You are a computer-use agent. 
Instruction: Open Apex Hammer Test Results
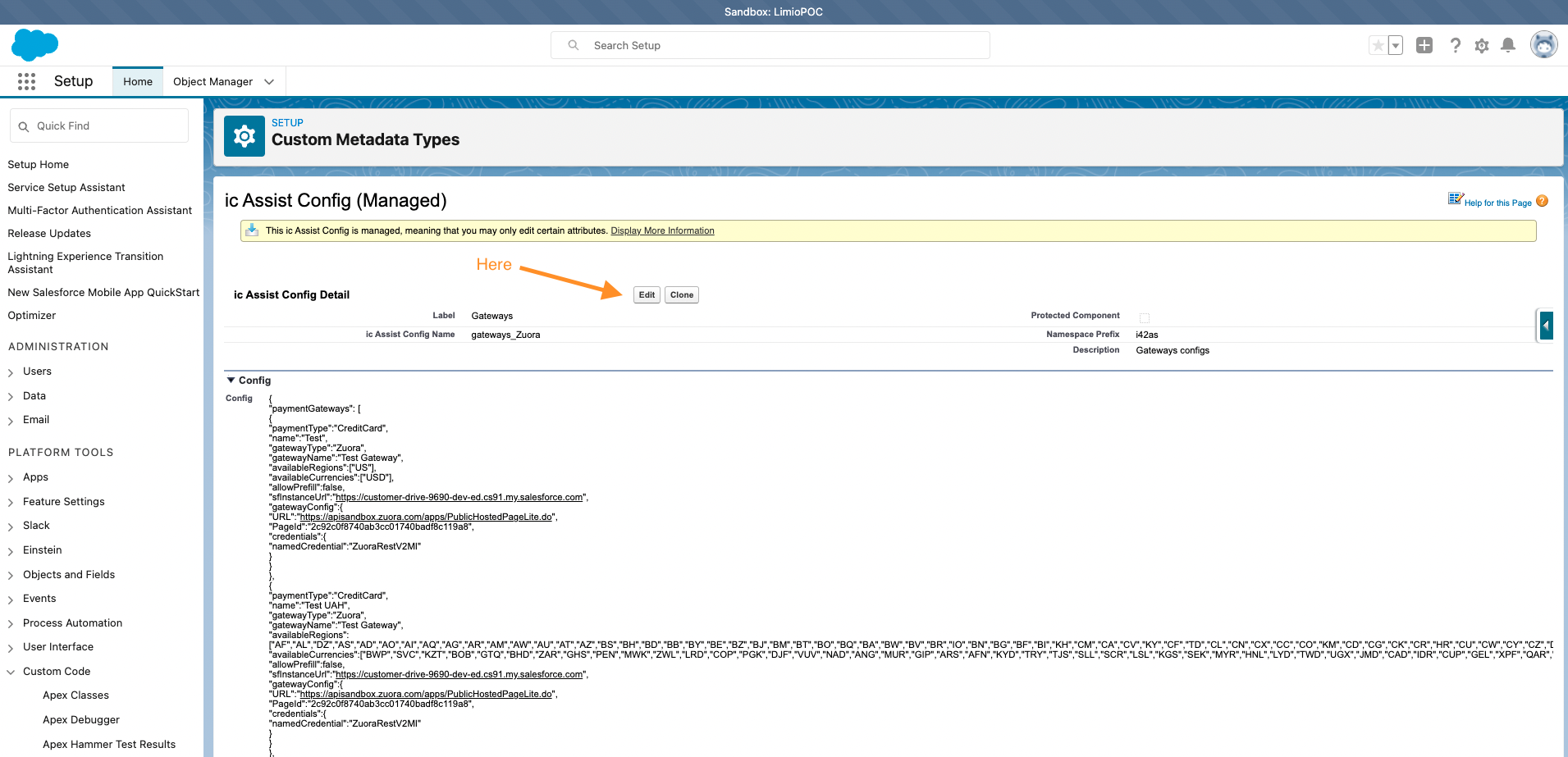pyautogui.click(x=109, y=744)
